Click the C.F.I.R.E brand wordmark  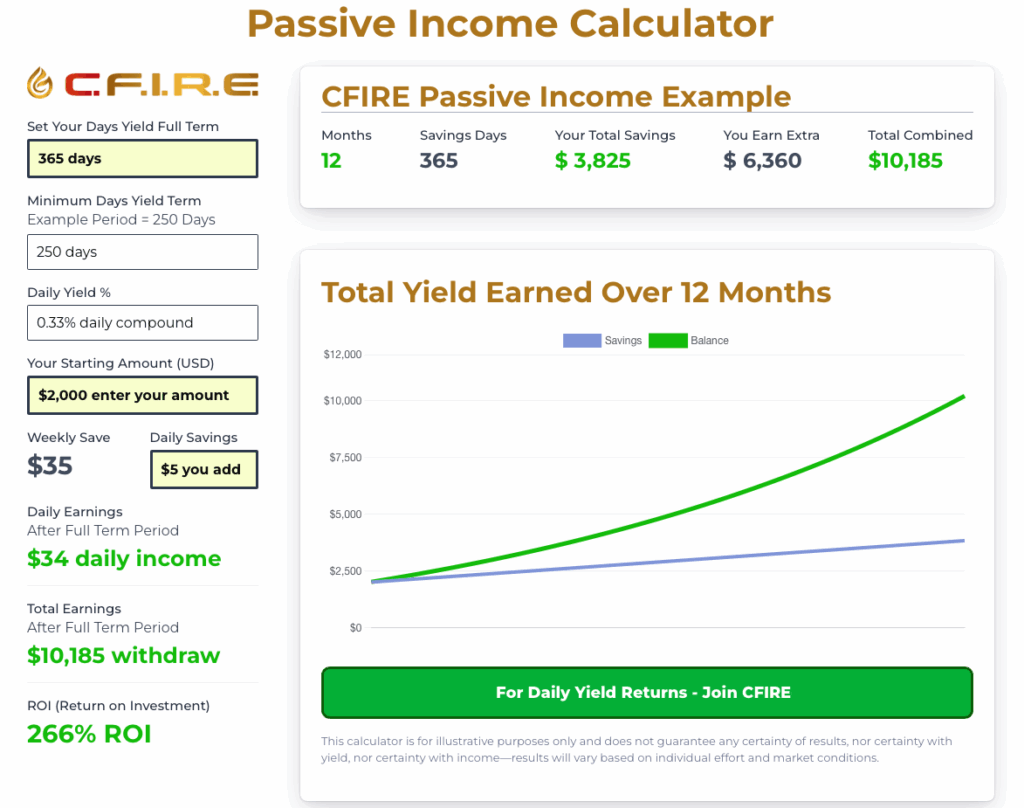[x=161, y=84]
